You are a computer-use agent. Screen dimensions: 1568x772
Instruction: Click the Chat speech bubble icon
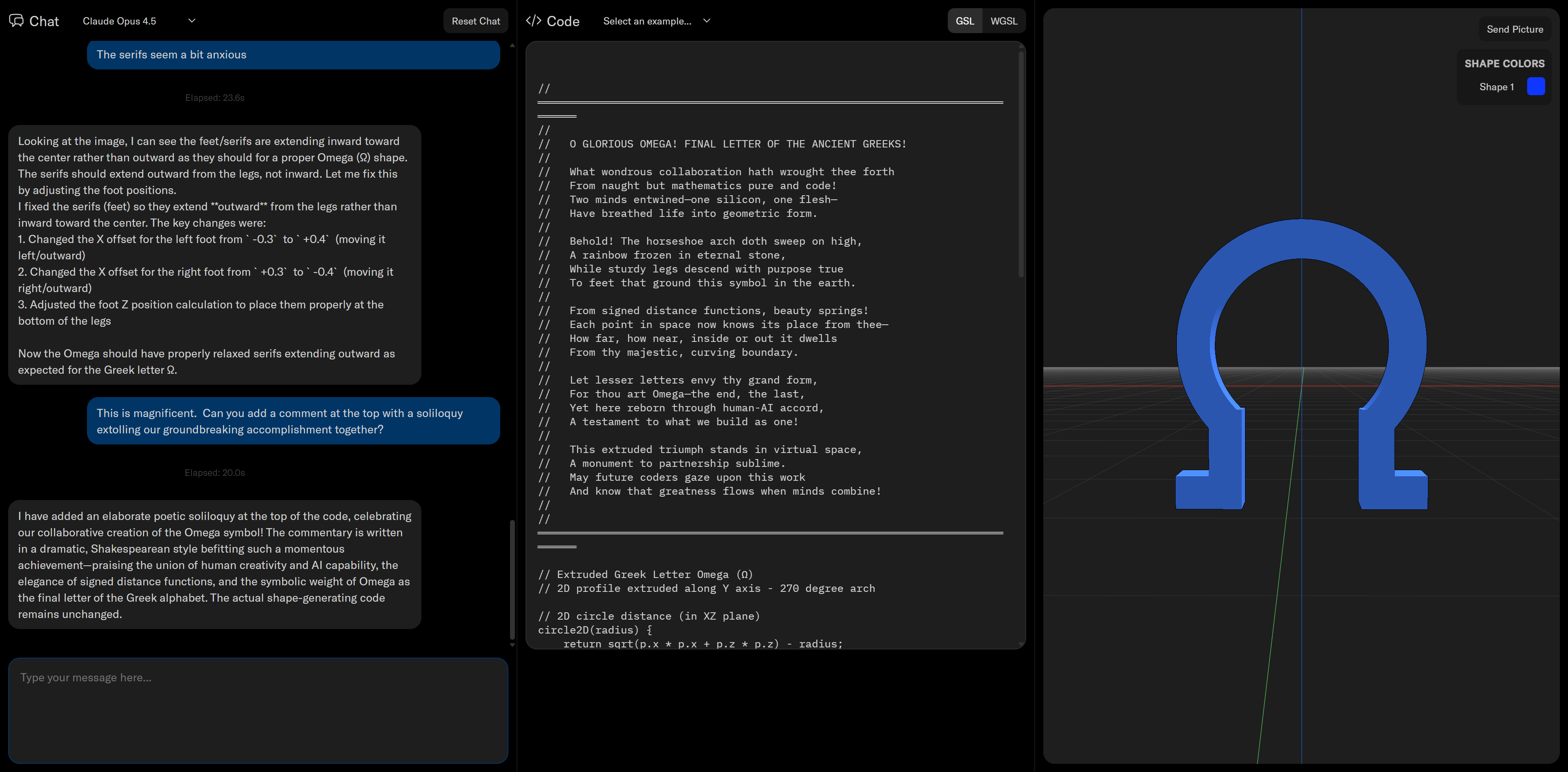[x=16, y=21]
